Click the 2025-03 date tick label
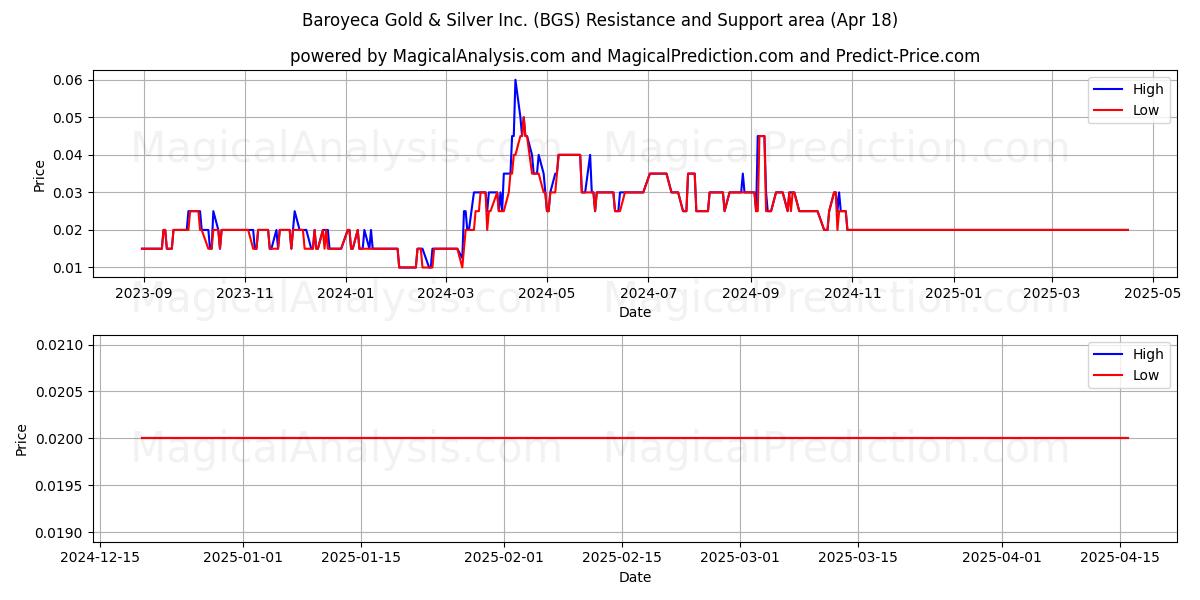The width and height of the screenshot is (1200, 600). [1051, 293]
